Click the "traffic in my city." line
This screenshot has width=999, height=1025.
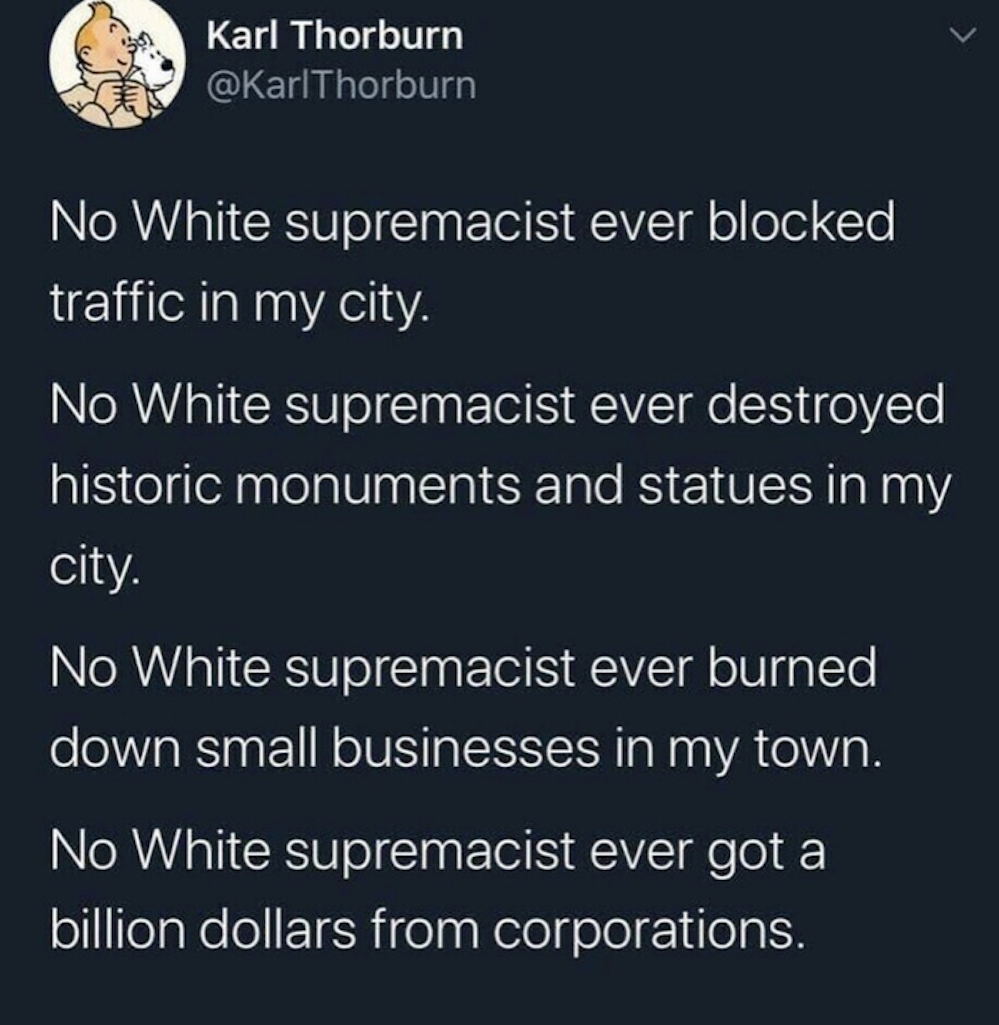click(240, 304)
